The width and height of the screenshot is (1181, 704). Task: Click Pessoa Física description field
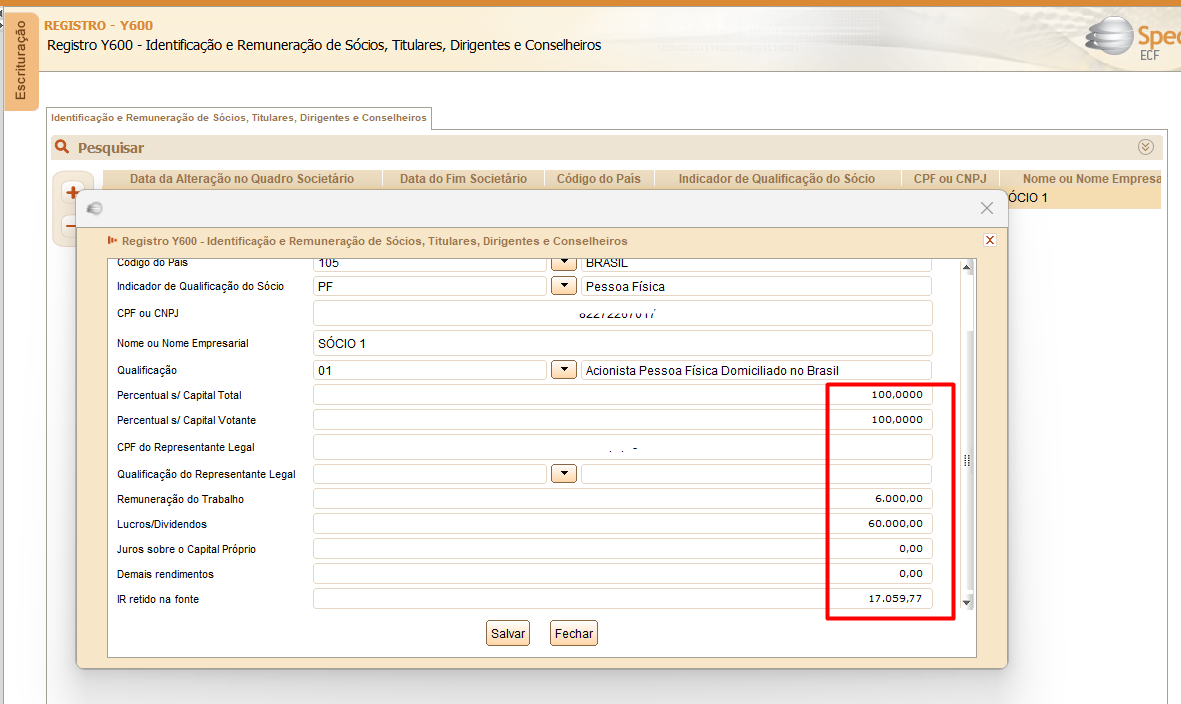[756, 286]
